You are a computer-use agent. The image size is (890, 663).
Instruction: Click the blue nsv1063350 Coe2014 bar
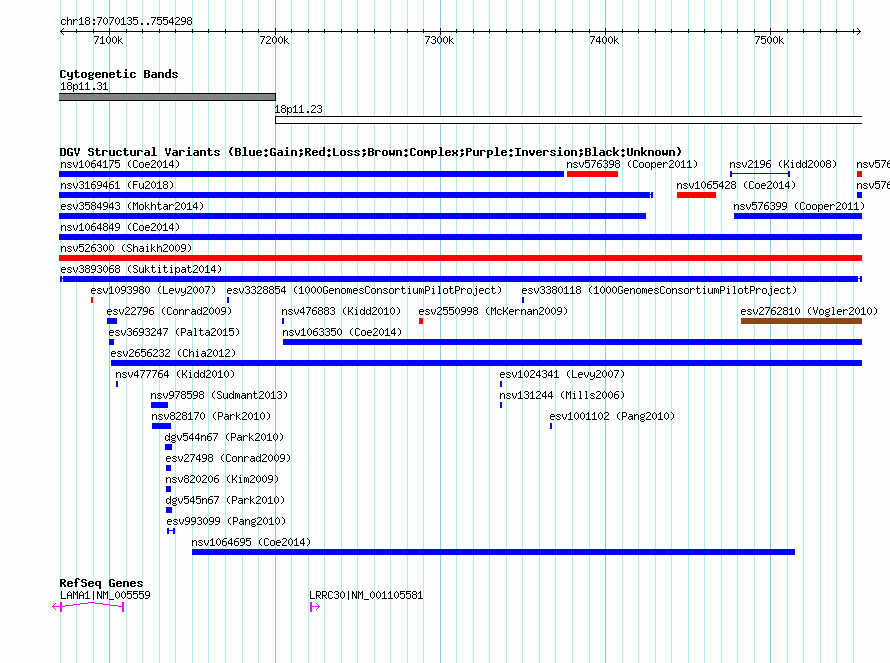point(572,342)
